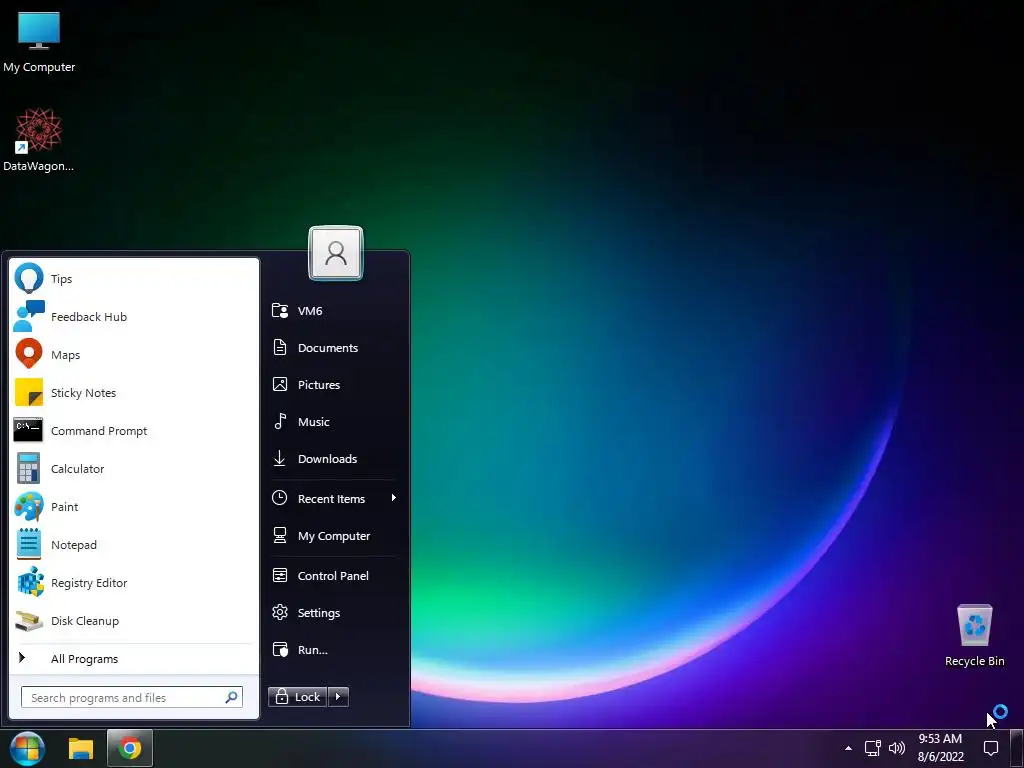Open the Maps app icon

click(x=29, y=355)
